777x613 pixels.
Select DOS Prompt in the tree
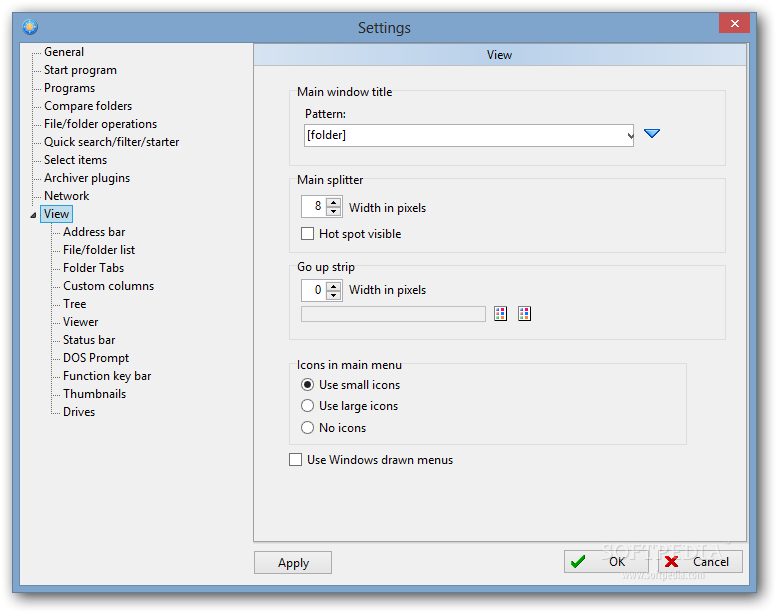point(96,358)
